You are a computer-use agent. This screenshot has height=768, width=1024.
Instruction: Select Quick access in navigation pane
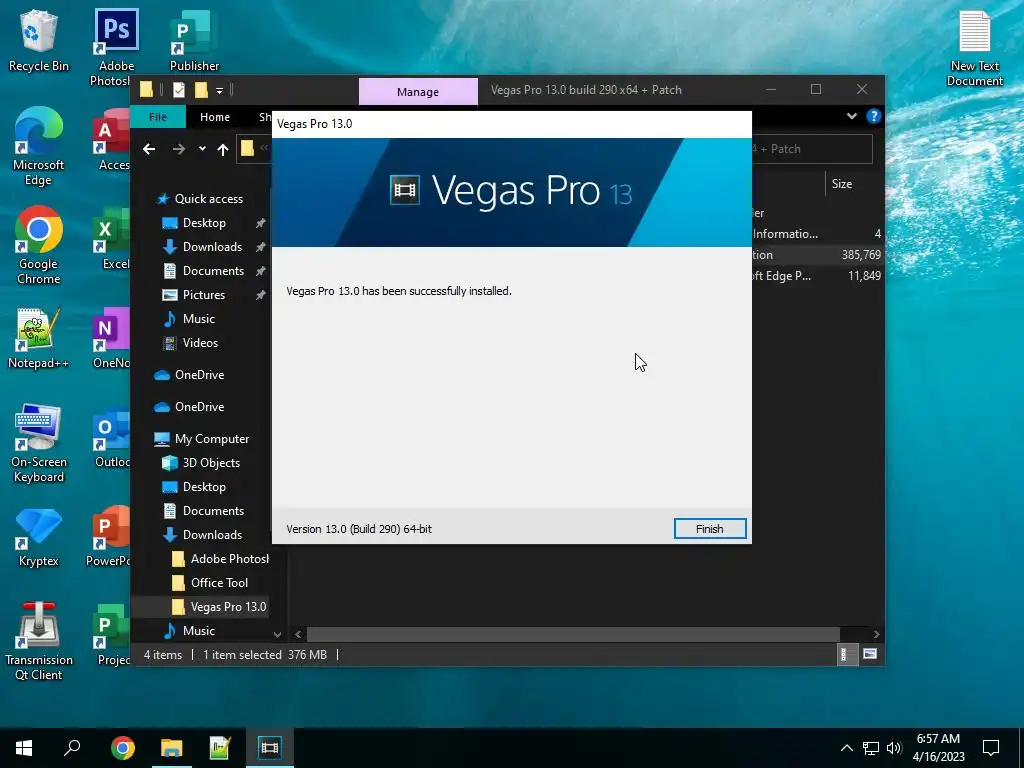coord(200,199)
